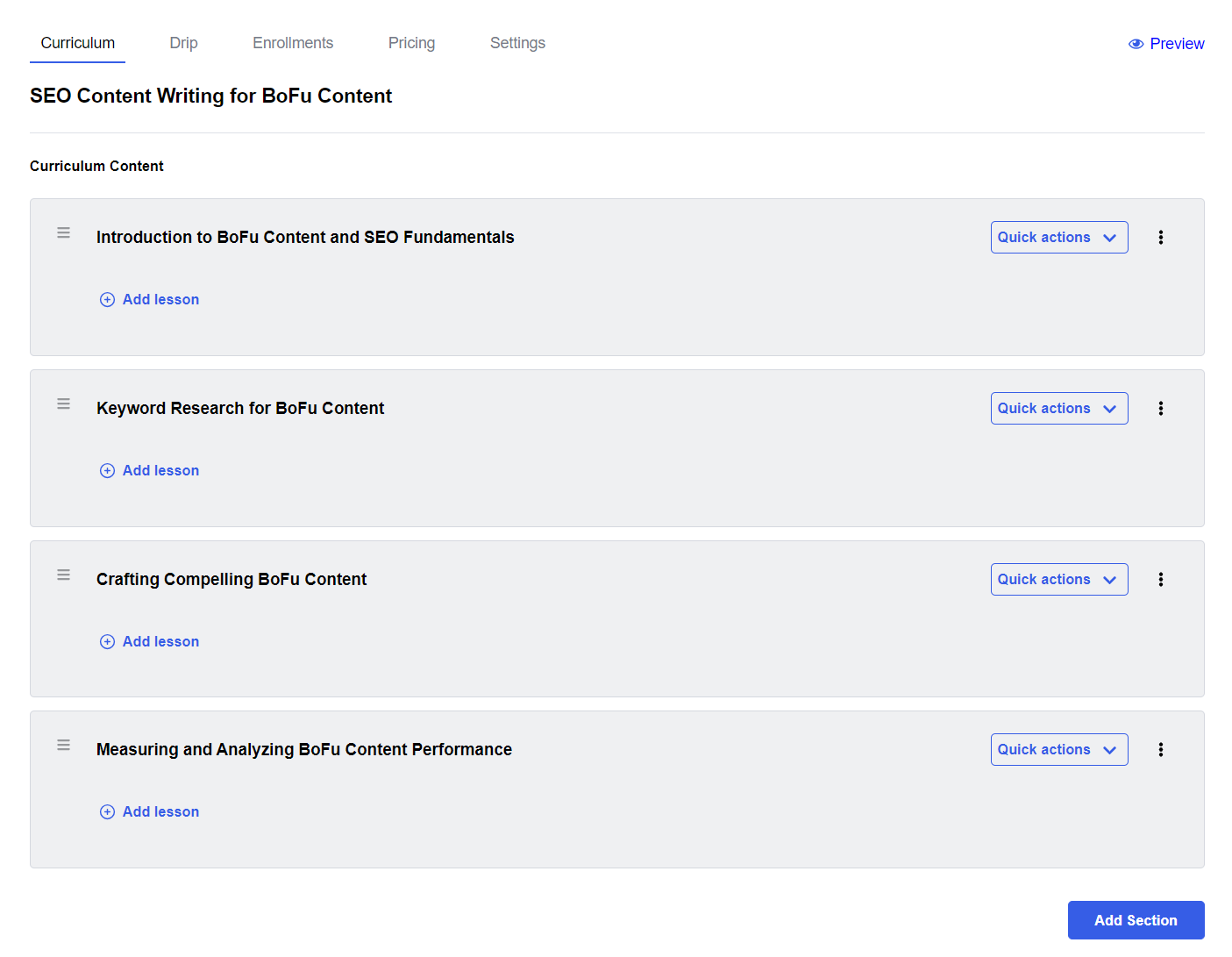The height and width of the screenshot is (957, 1232).
Task: Open three-dot menu for Crafting Compelling section
Action: point(1160,580)
